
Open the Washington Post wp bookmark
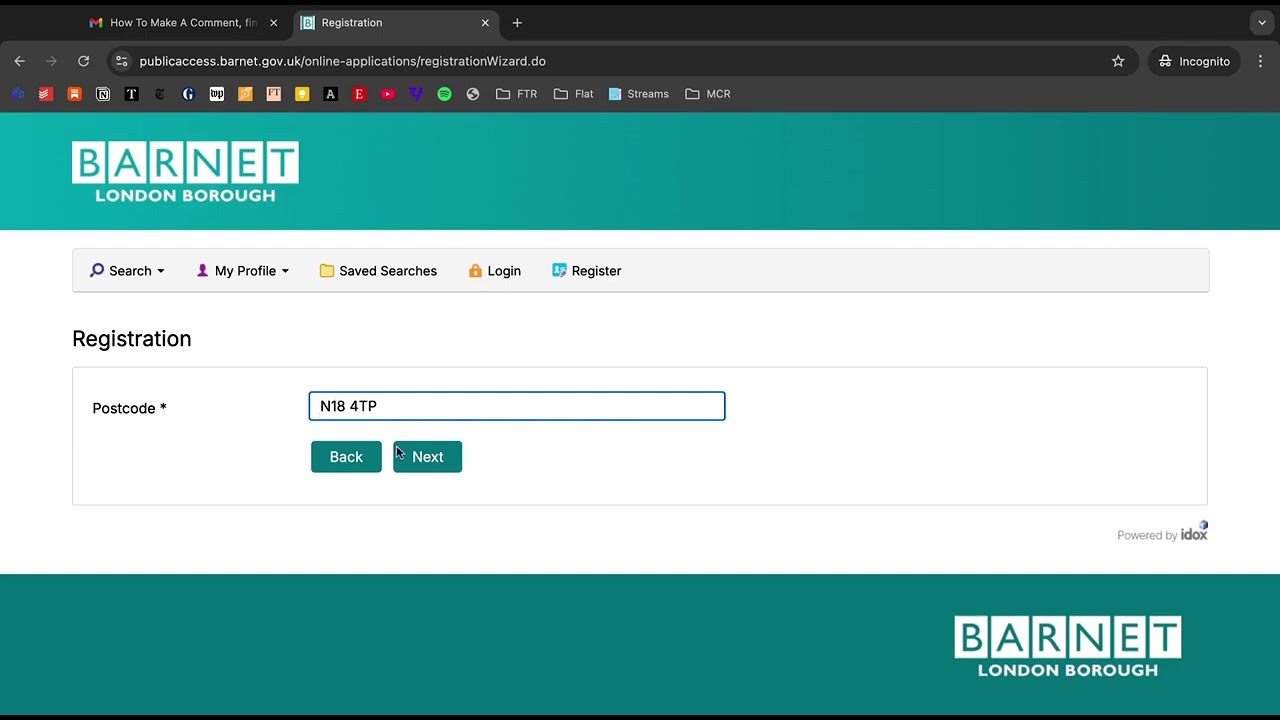pos(217,94)
